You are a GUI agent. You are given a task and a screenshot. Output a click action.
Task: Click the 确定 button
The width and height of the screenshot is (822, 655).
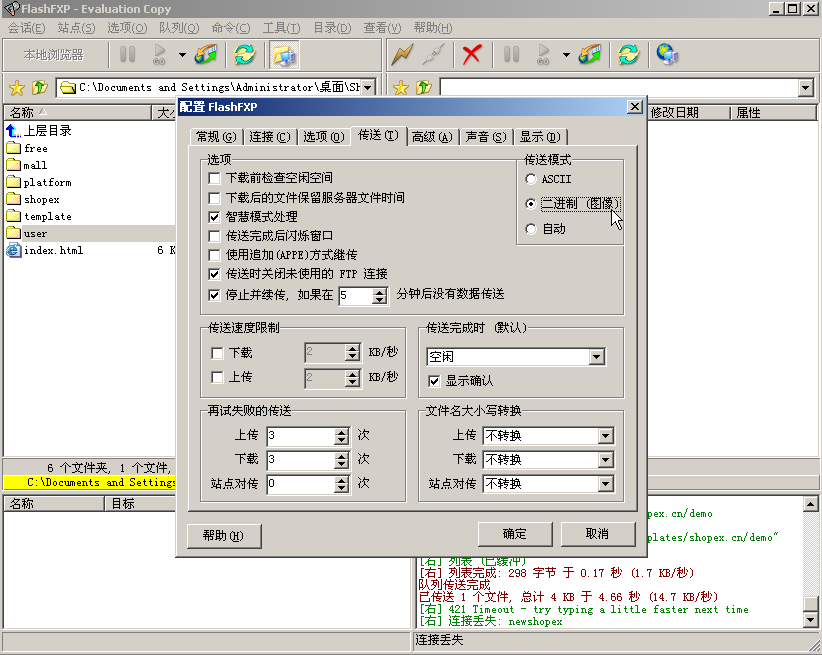pyautogui.click(x=515, y=534)
